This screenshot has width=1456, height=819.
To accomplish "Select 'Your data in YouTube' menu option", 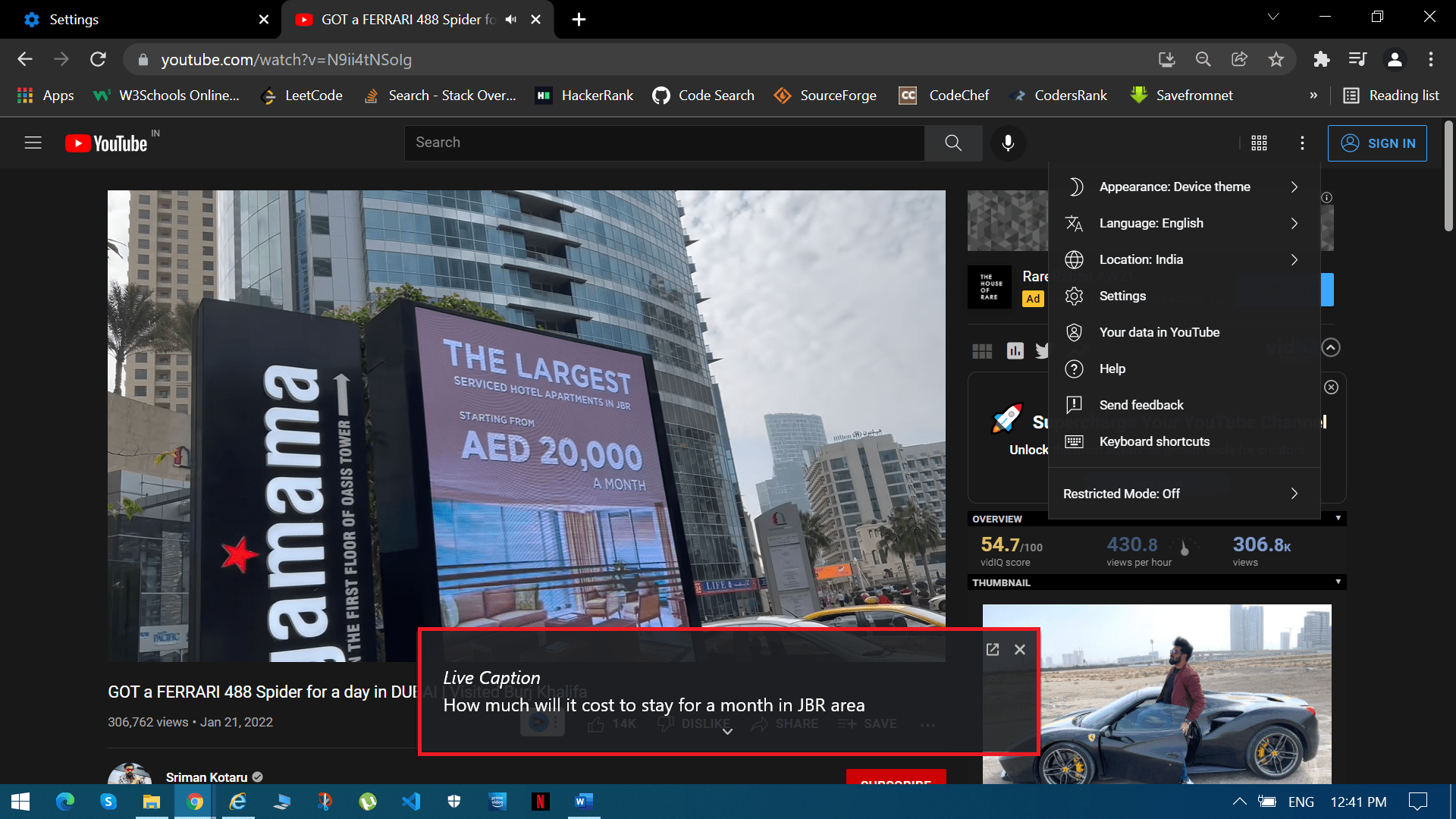I will (1159, 332).
